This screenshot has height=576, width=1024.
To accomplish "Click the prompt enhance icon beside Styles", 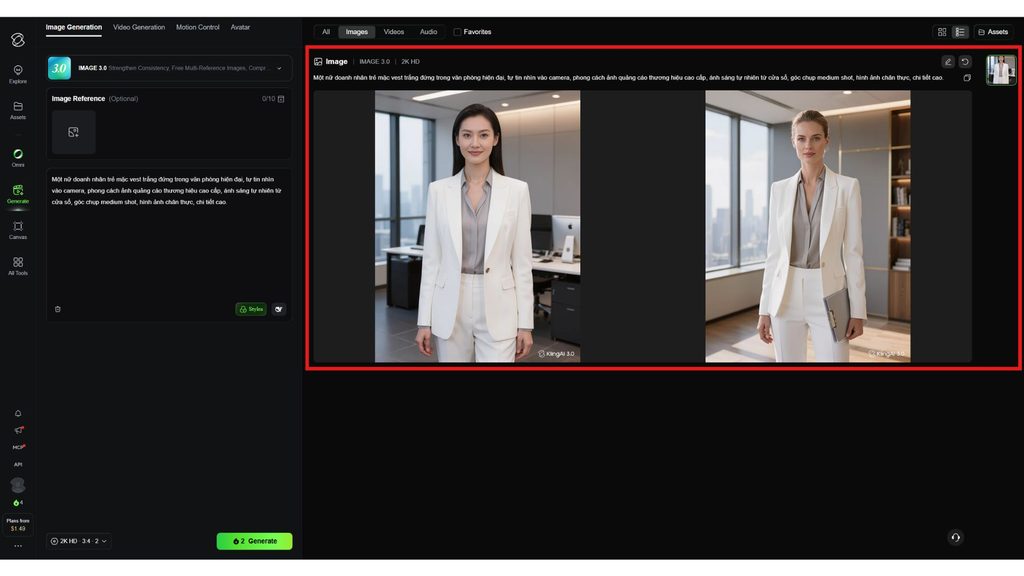I will [x=279, y=309].
